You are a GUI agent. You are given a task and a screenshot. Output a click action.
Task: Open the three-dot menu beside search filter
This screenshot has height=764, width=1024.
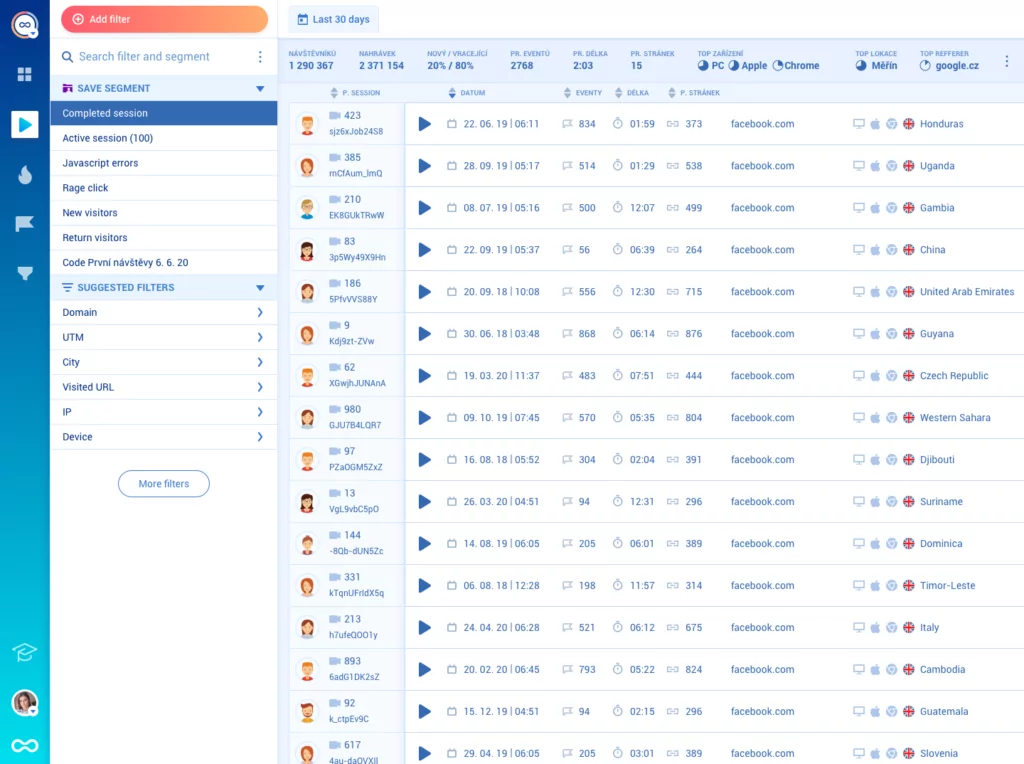(260, 57)
